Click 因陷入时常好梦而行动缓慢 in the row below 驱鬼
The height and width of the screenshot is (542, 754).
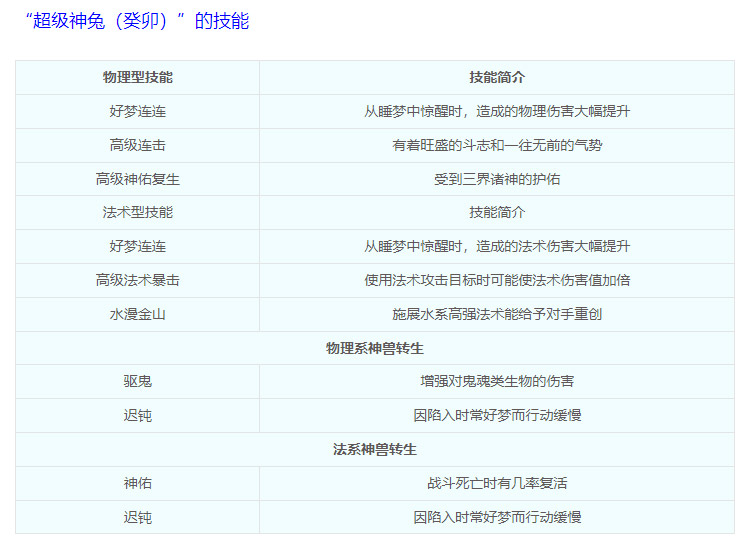coord(497,415)
